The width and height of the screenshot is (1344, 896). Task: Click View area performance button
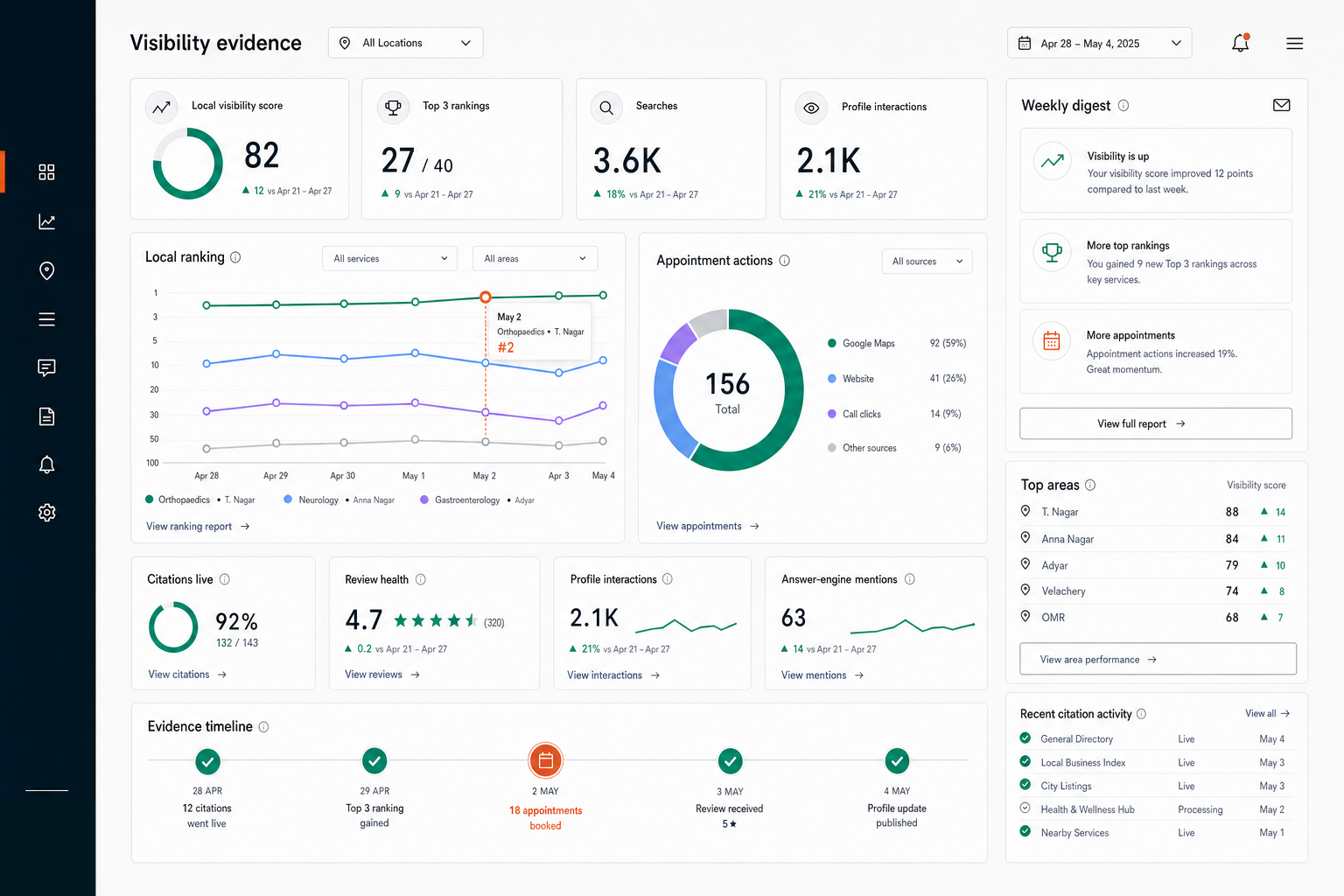pos(1158,659)
